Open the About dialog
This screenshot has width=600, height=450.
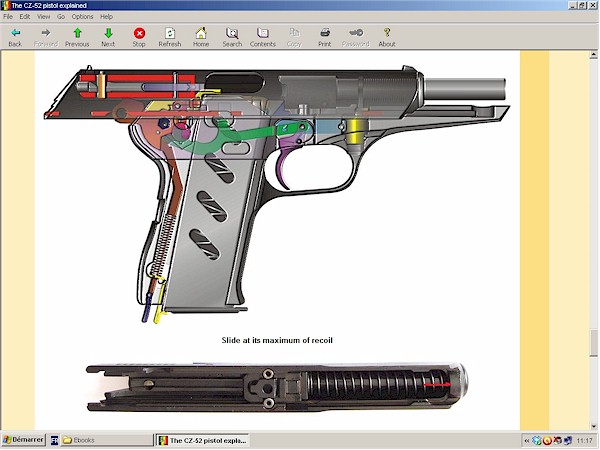pos(387,37)
